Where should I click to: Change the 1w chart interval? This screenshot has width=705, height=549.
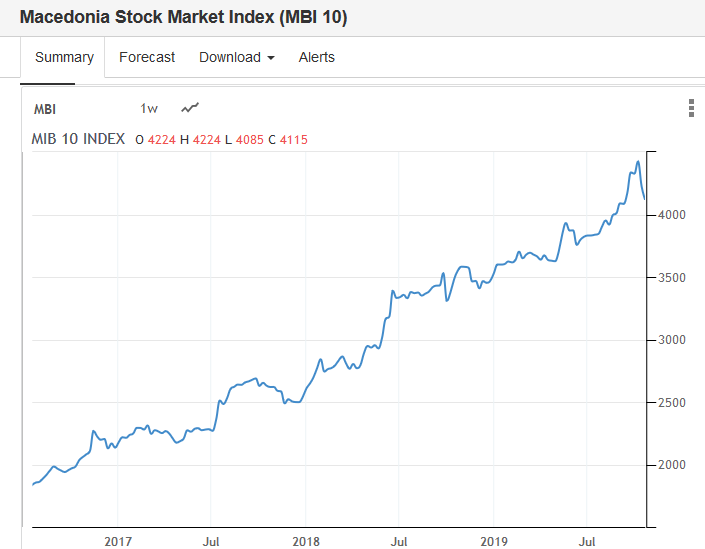point(149,109)
